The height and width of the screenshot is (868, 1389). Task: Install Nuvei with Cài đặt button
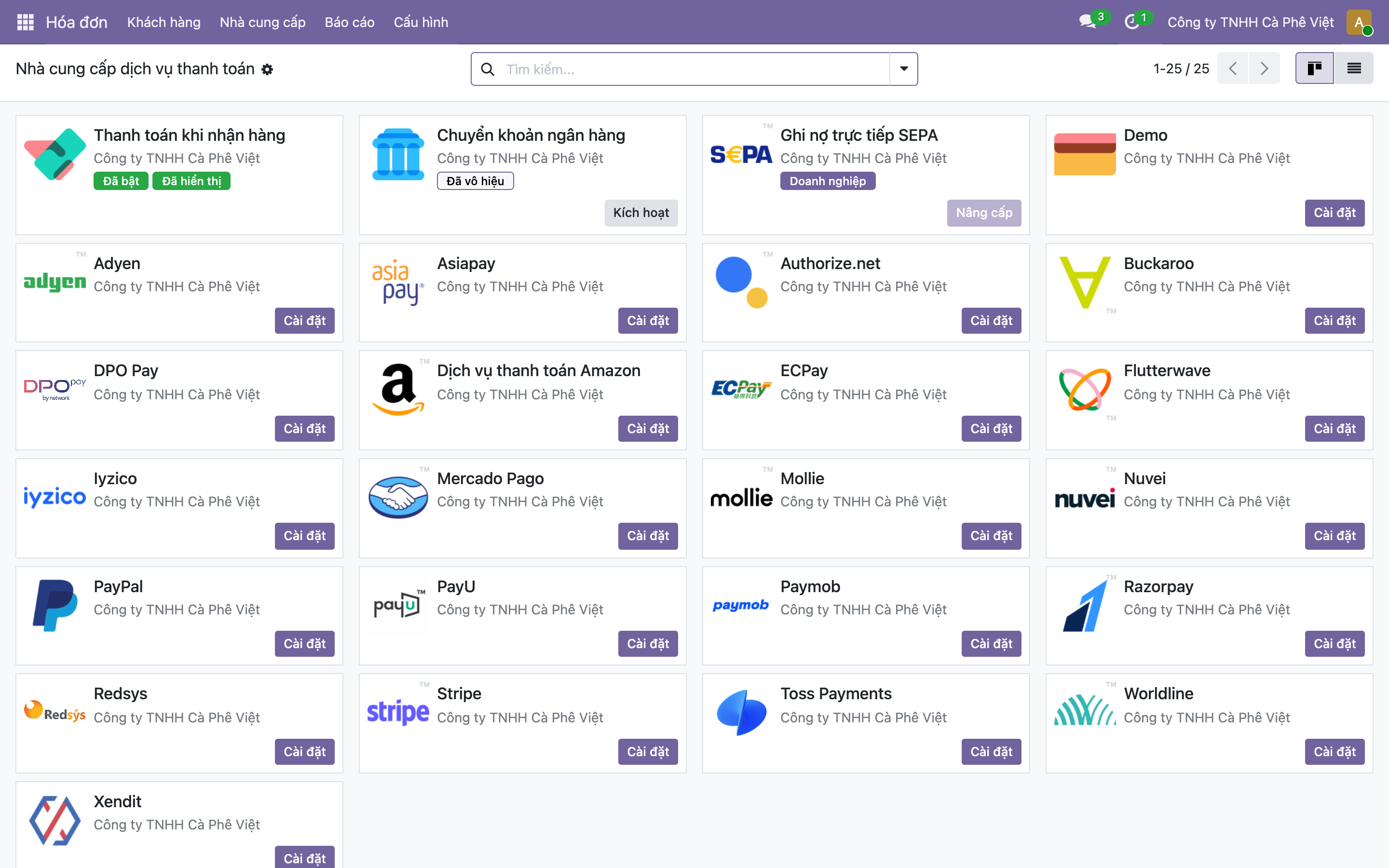[1335, 536]
